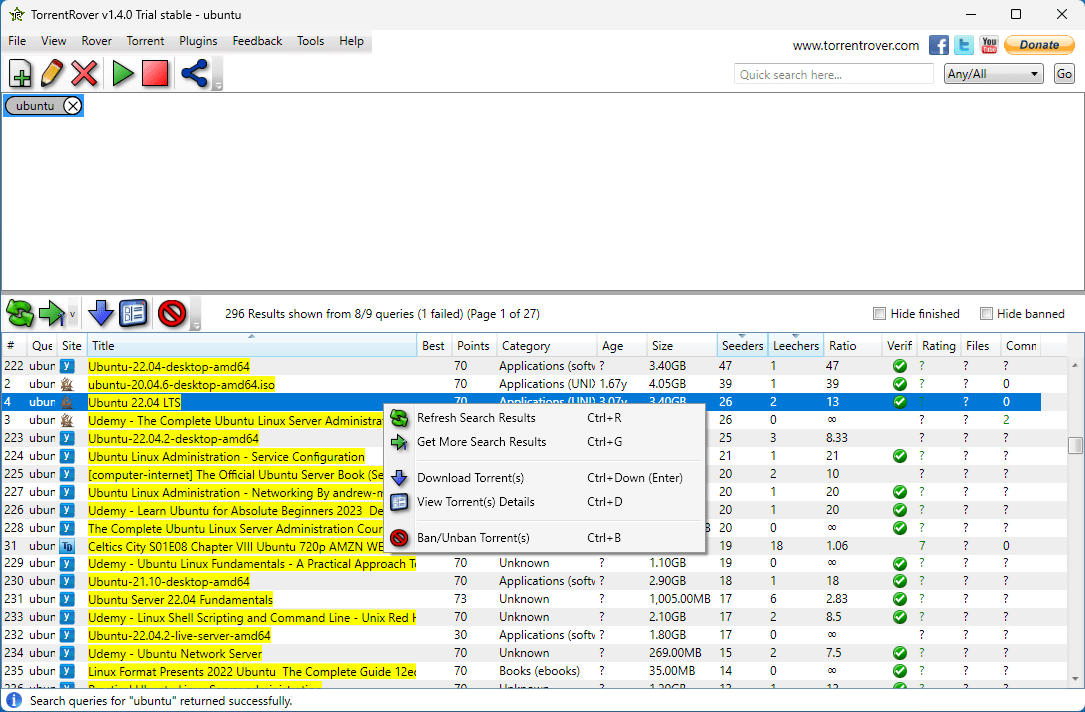The width and height of the screenshot is (1085, 712).
Task: Click the get more results arrow icon
Action: pyautogui.click(x=52, y=313)
